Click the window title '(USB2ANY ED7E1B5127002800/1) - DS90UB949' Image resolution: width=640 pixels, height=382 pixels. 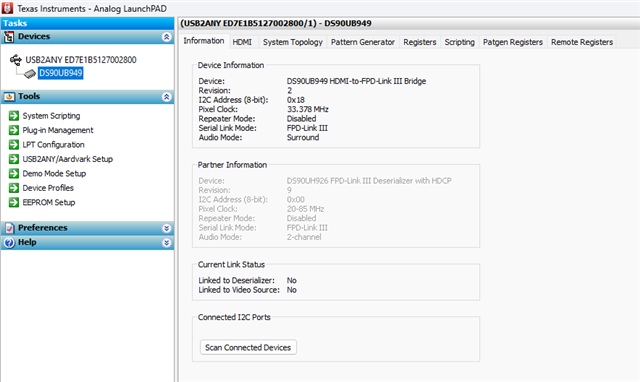(x=276, y=23)
